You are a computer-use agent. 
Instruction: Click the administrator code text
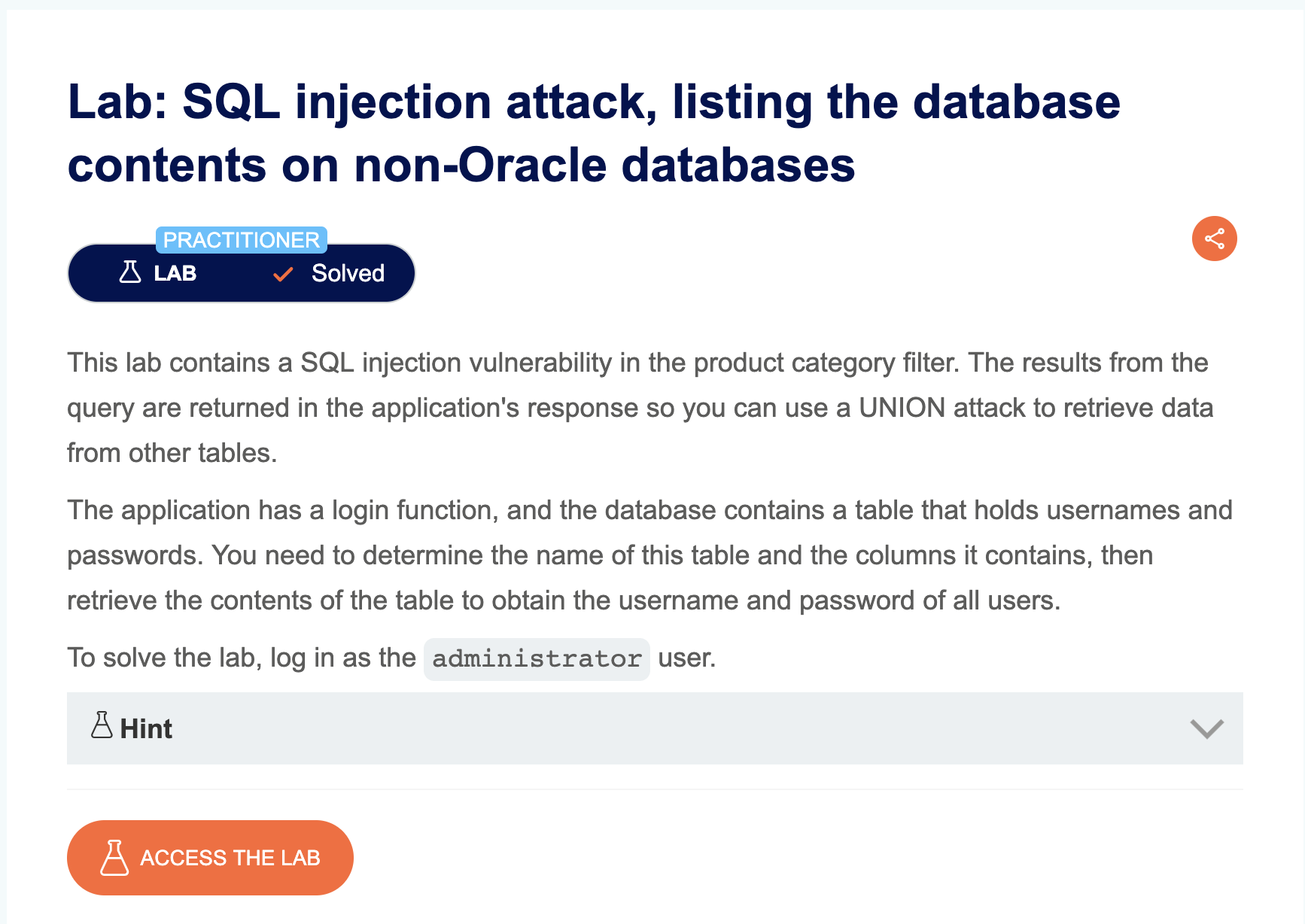[x=537, y=659]
